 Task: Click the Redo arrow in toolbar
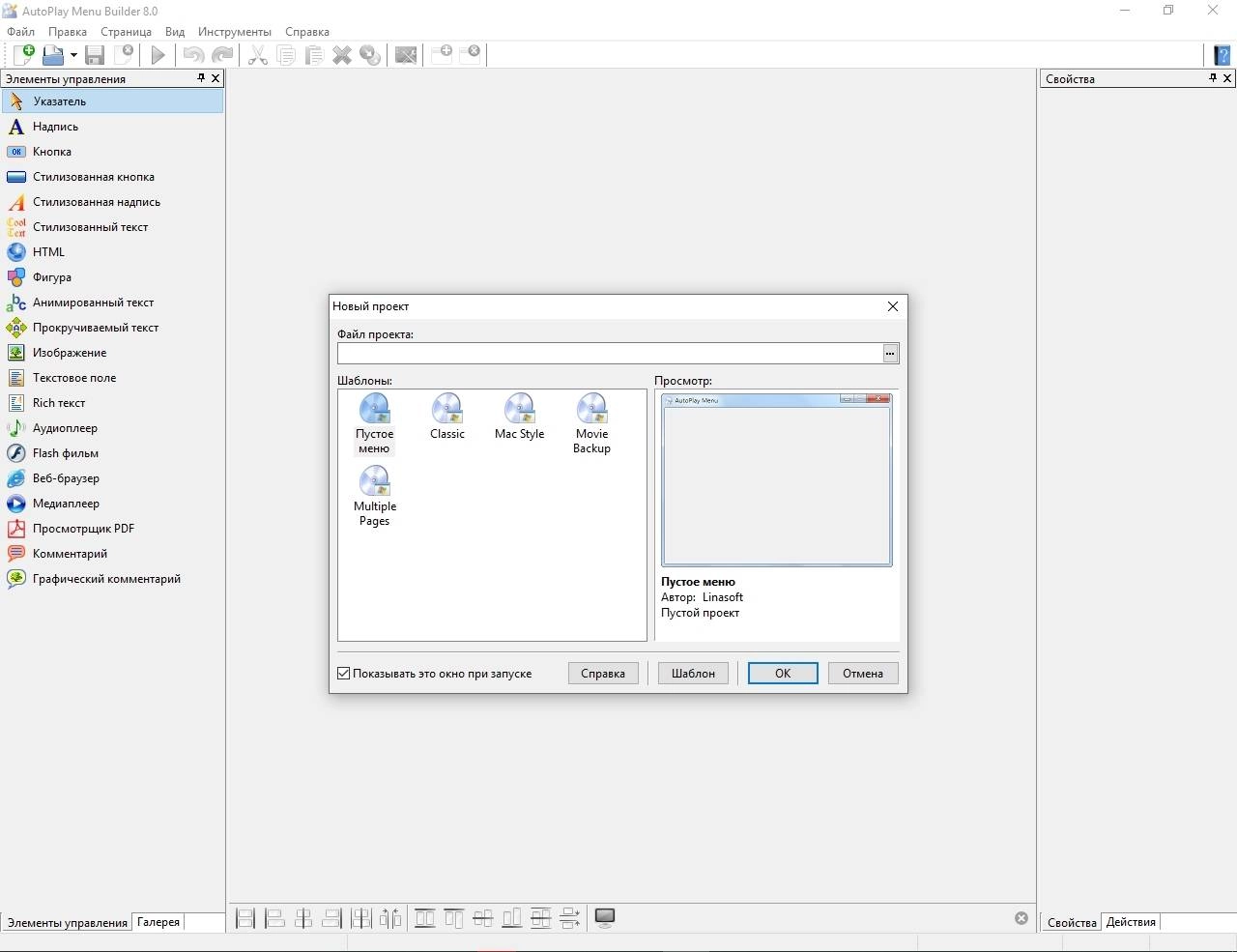point(222,55)
